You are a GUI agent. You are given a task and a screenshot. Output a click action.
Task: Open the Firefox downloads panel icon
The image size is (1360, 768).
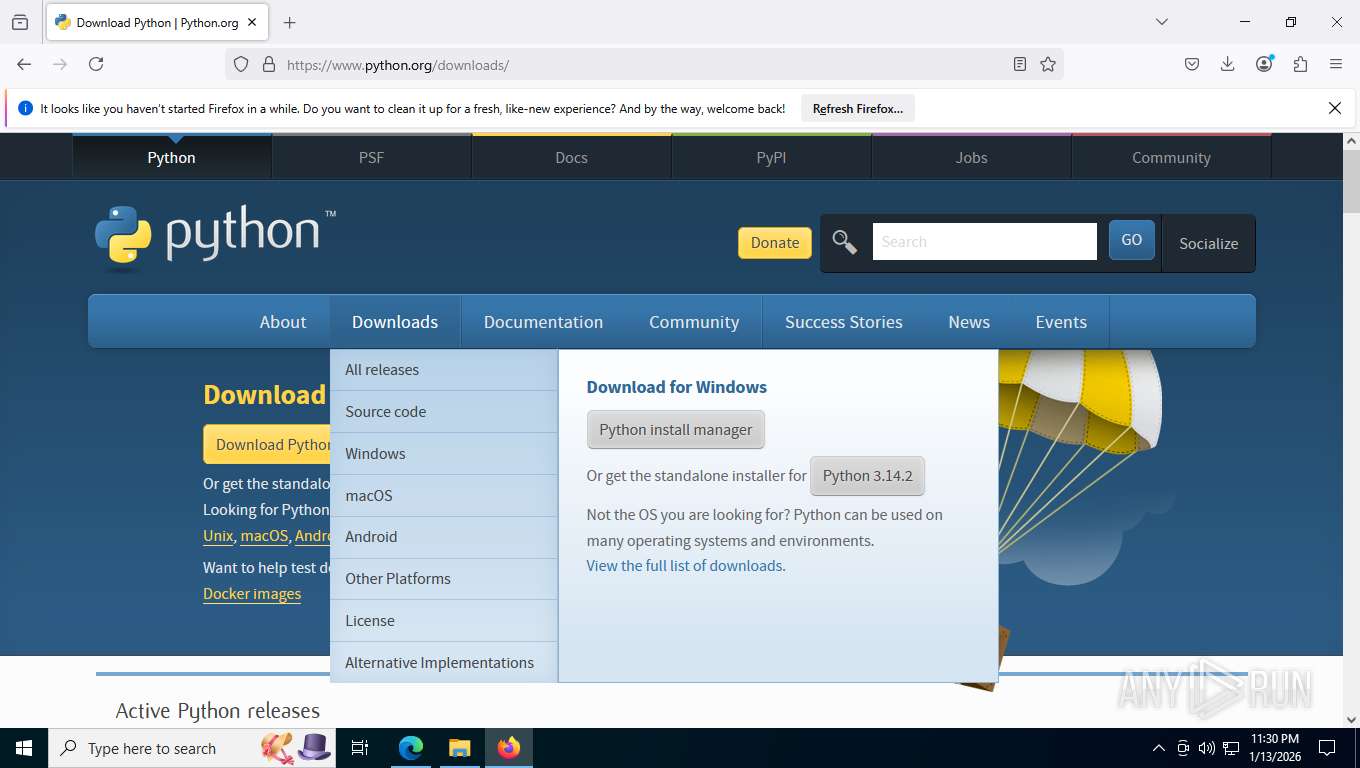point(1228,64)
